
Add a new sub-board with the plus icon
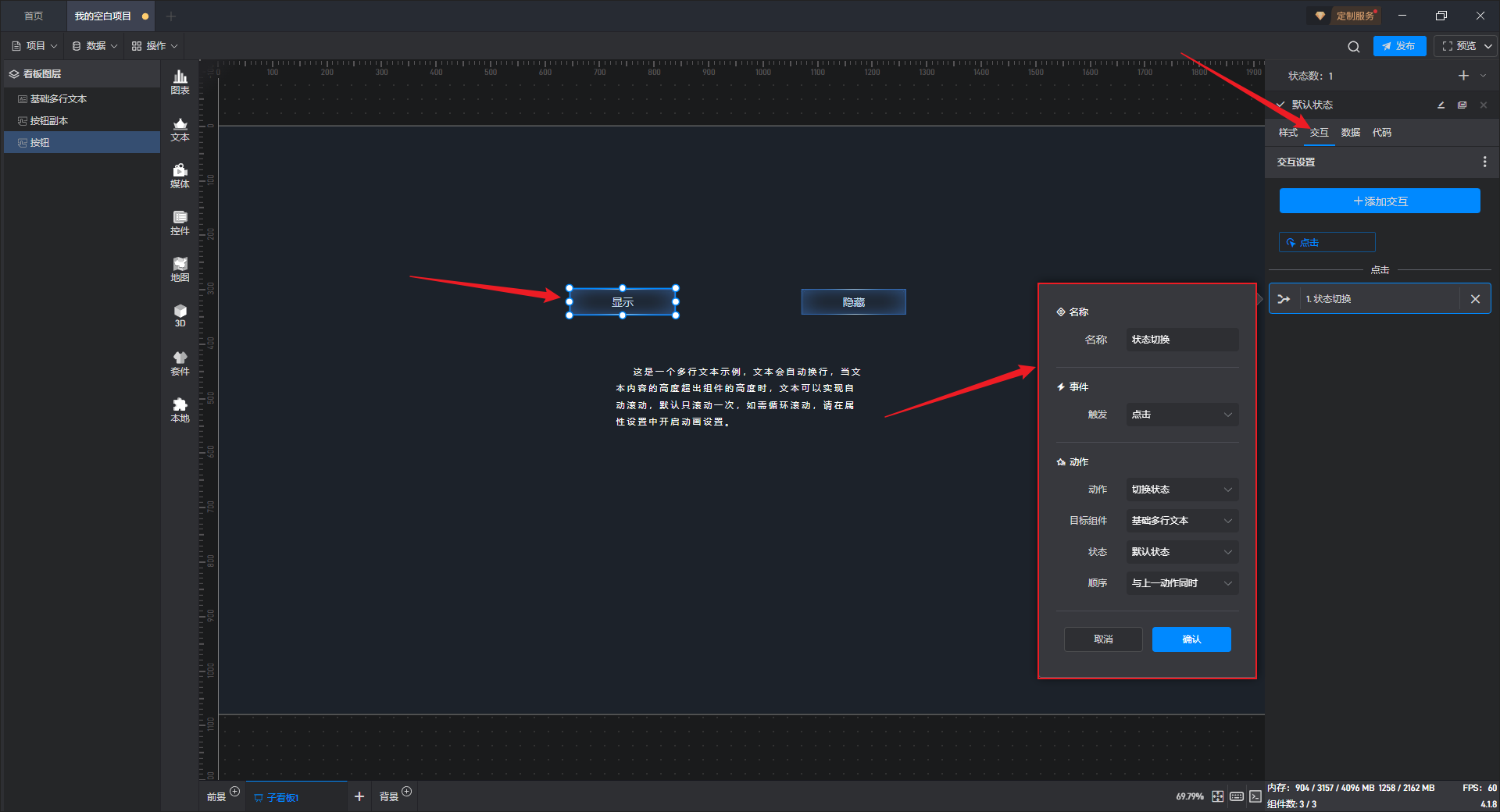(359, 796)
